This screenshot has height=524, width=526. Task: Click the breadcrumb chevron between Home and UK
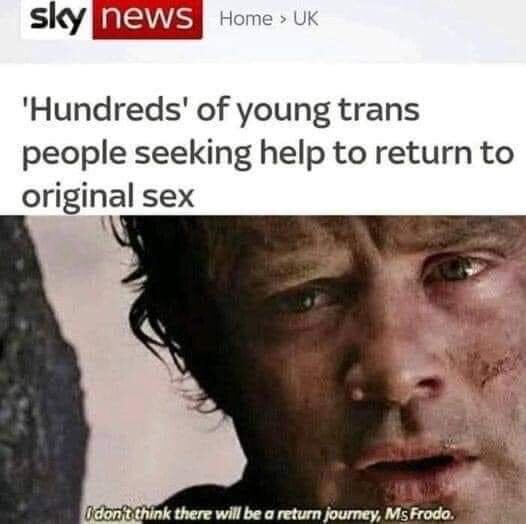(283, 19)
